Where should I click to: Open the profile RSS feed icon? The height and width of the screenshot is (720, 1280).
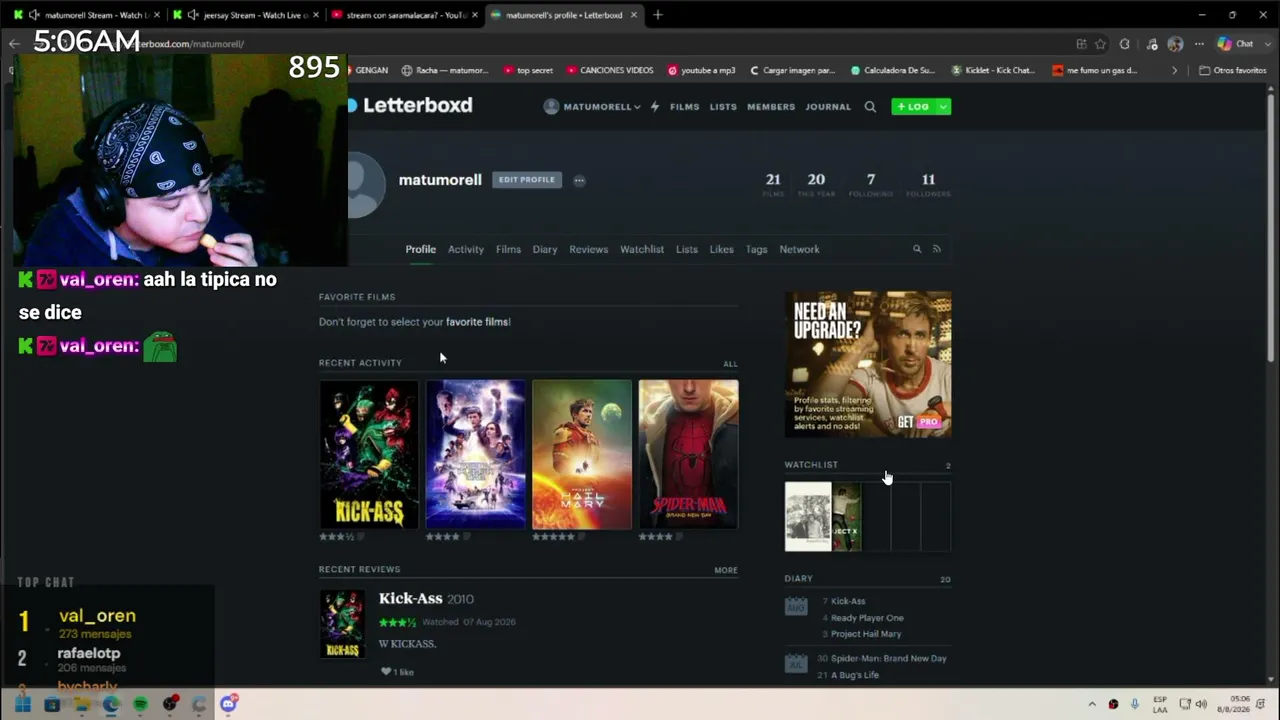click(936, 249)
